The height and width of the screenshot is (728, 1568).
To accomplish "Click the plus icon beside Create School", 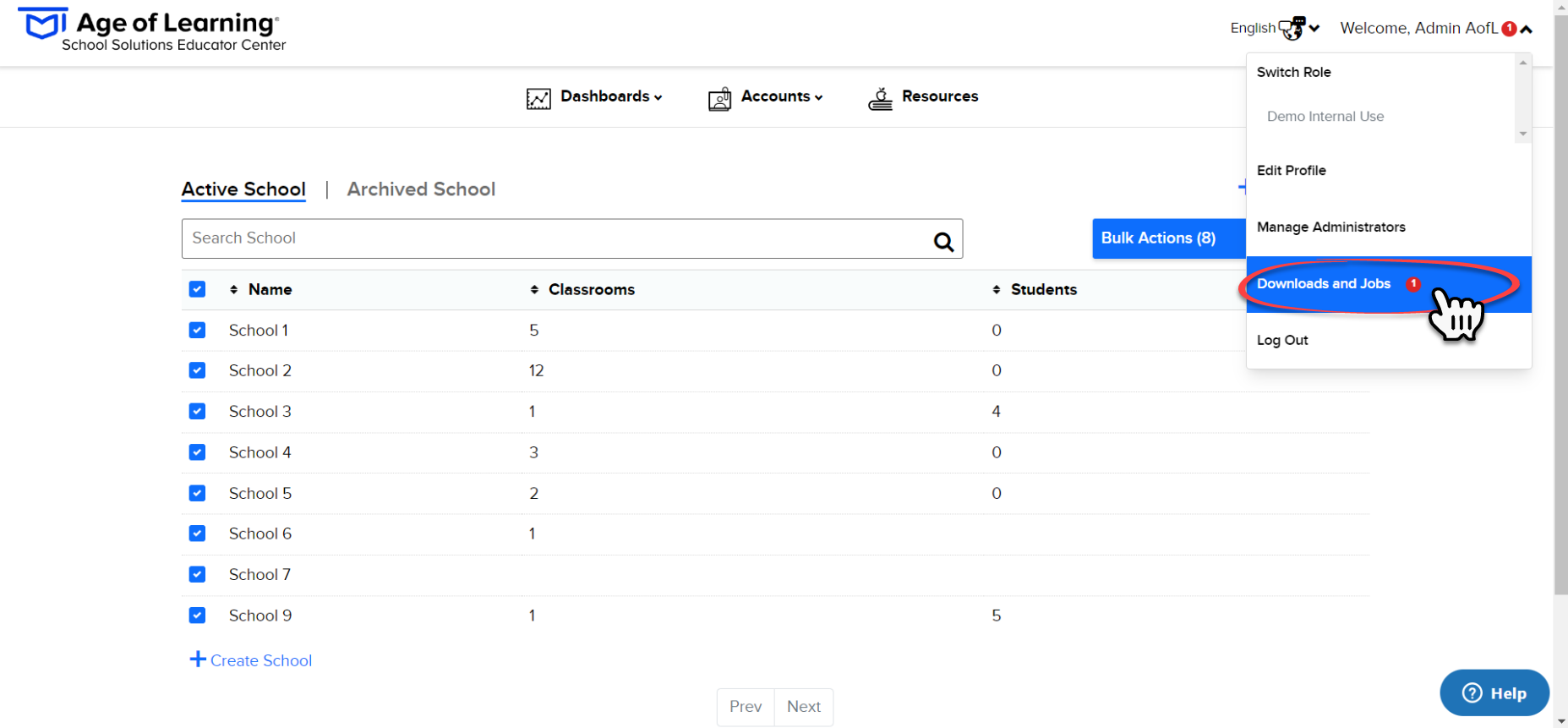I will pyautogui.click(x=198, y=659).
